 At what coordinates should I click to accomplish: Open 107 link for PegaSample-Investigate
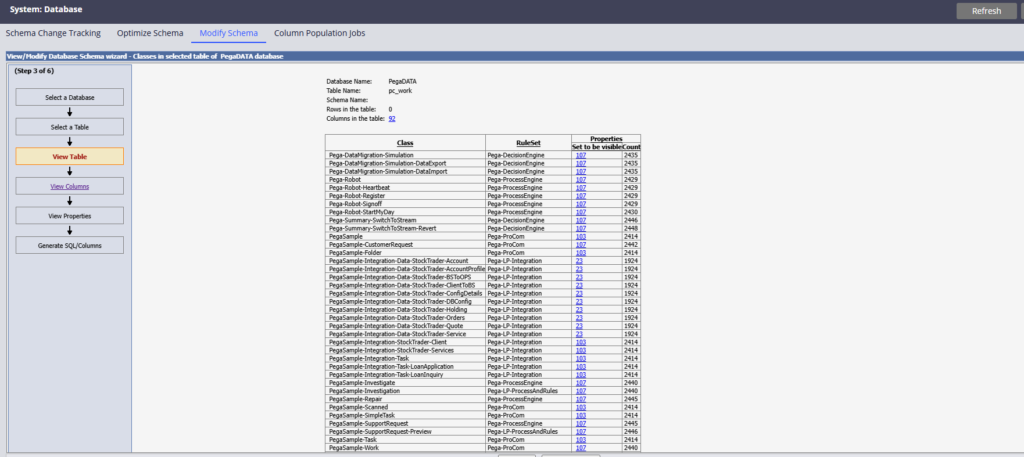(581, 383)
